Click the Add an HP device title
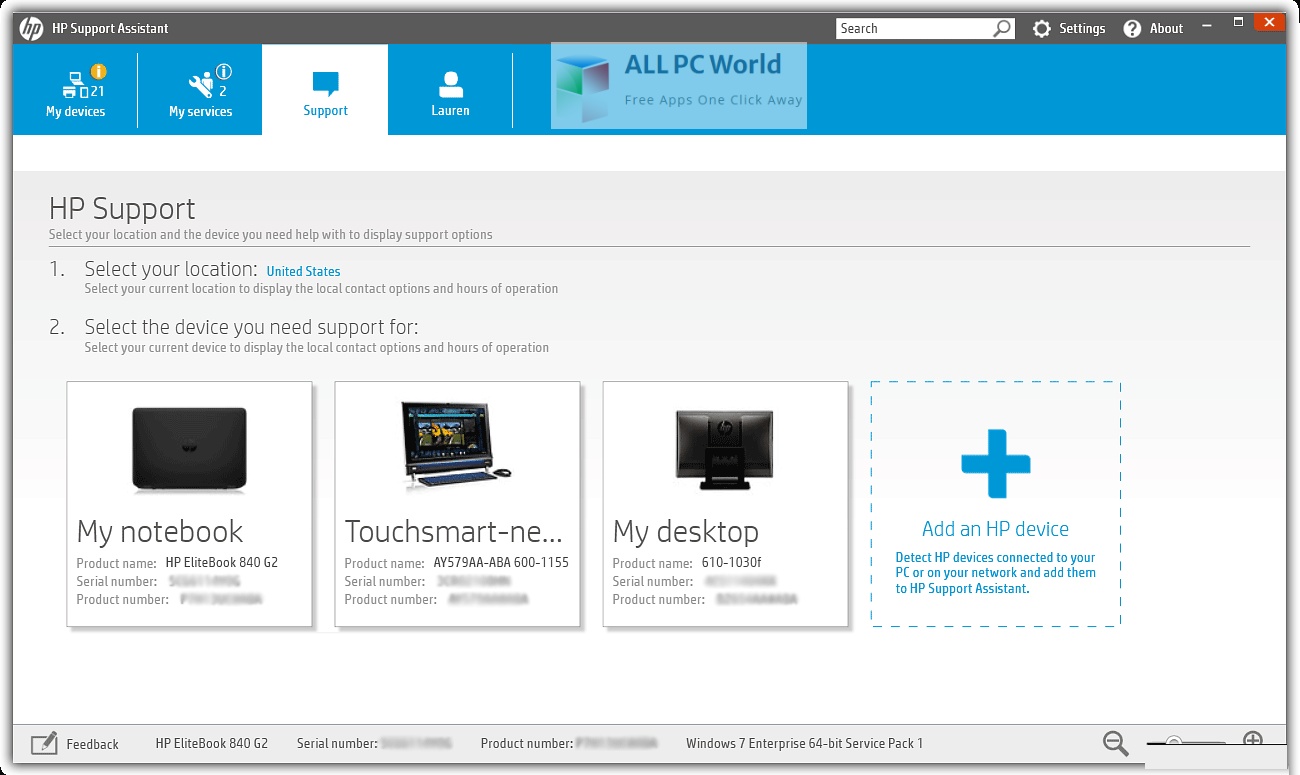This screenshot has width=1300, height=775. click(995, 529)
